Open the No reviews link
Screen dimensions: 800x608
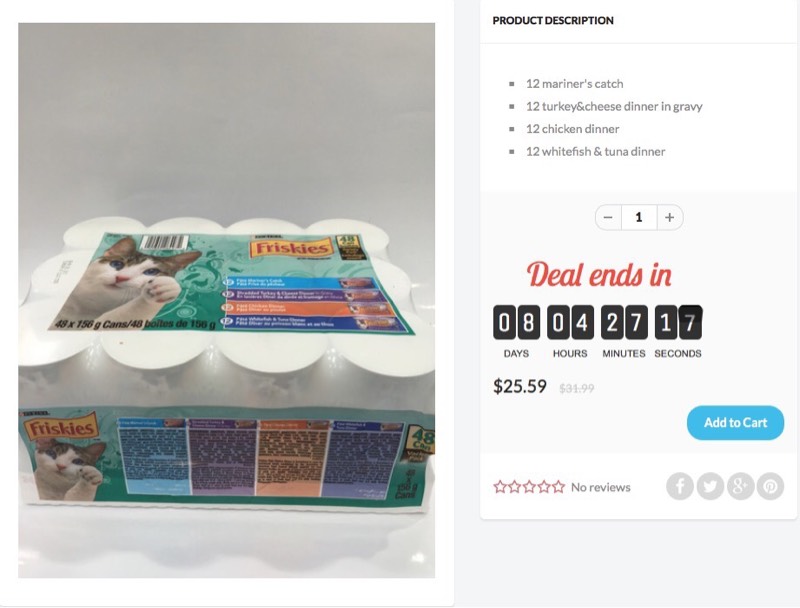(601, 487)
